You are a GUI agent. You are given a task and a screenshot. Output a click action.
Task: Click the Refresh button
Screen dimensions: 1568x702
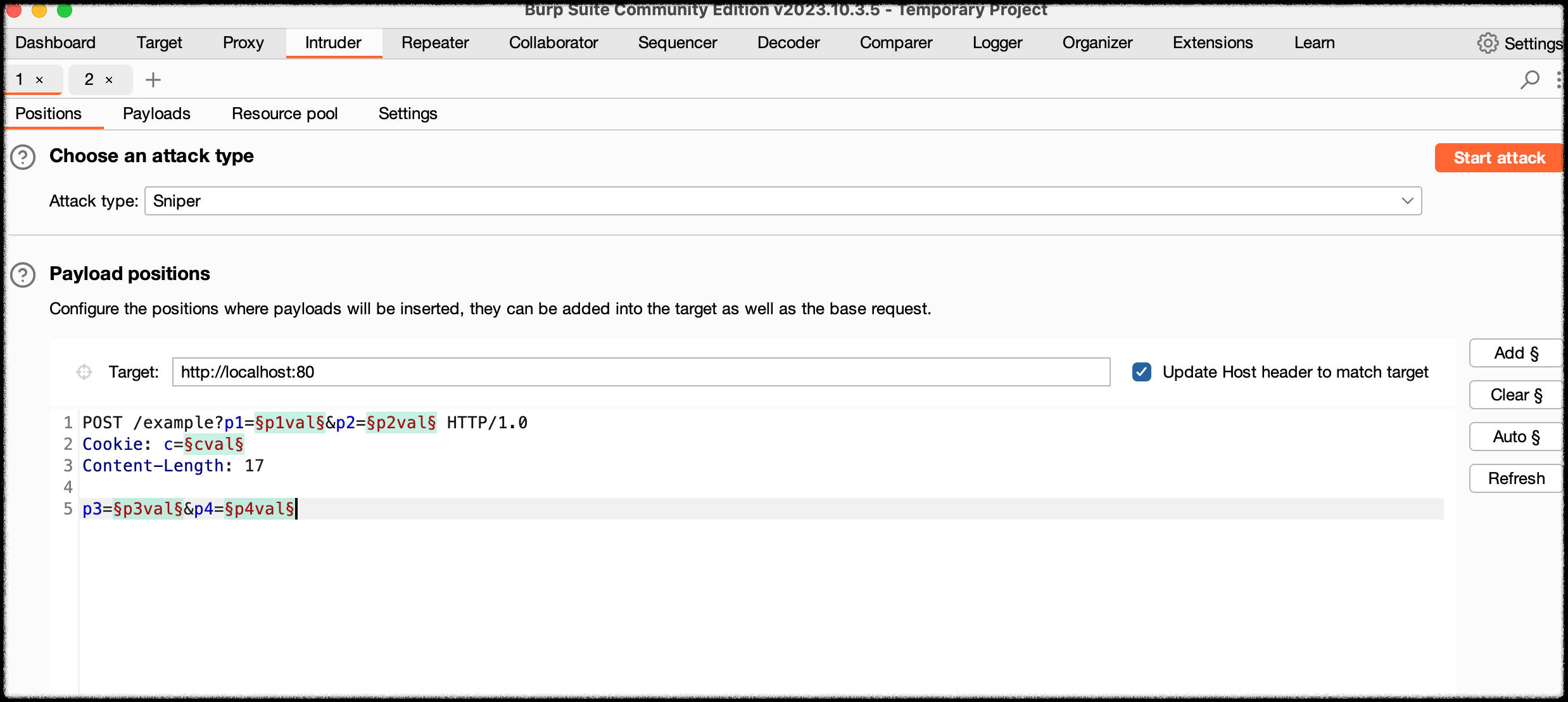click(1516, 478)
